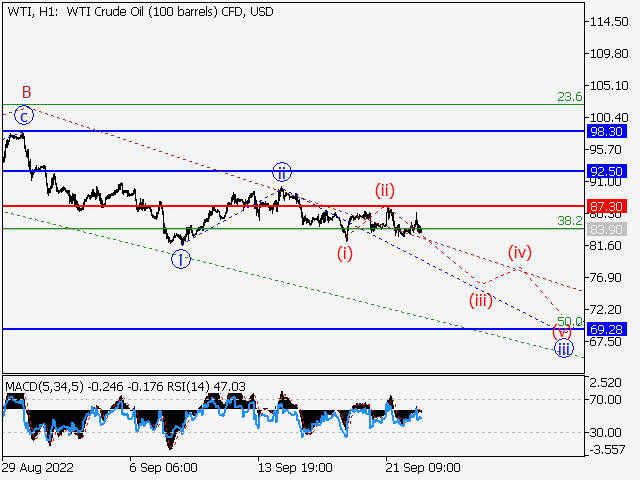Select the blue circled c wave marker

coord(24,116)
